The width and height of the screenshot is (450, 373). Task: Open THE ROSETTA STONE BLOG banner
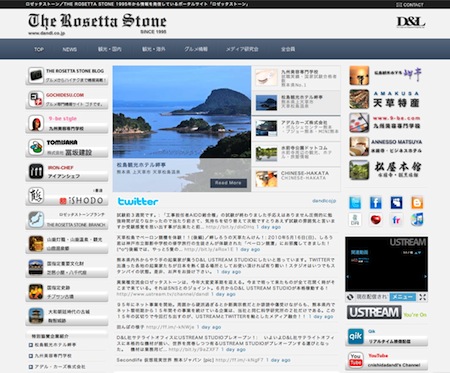(67, 76)
